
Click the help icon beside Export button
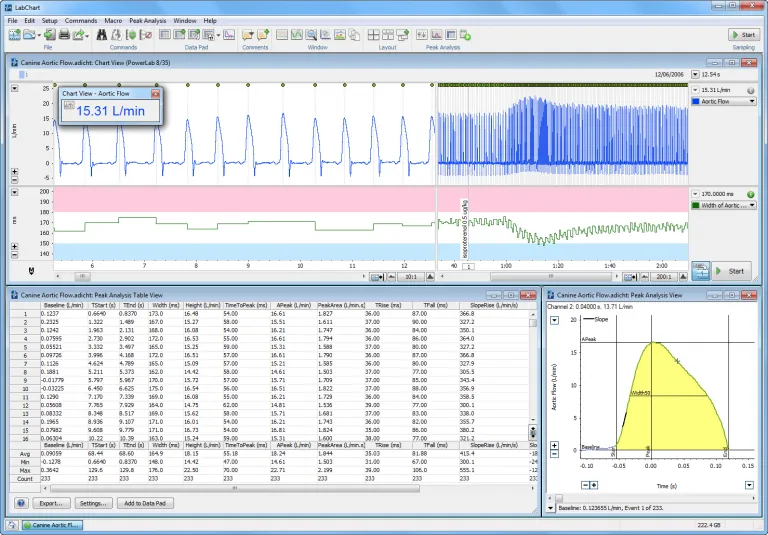(20, 503)
